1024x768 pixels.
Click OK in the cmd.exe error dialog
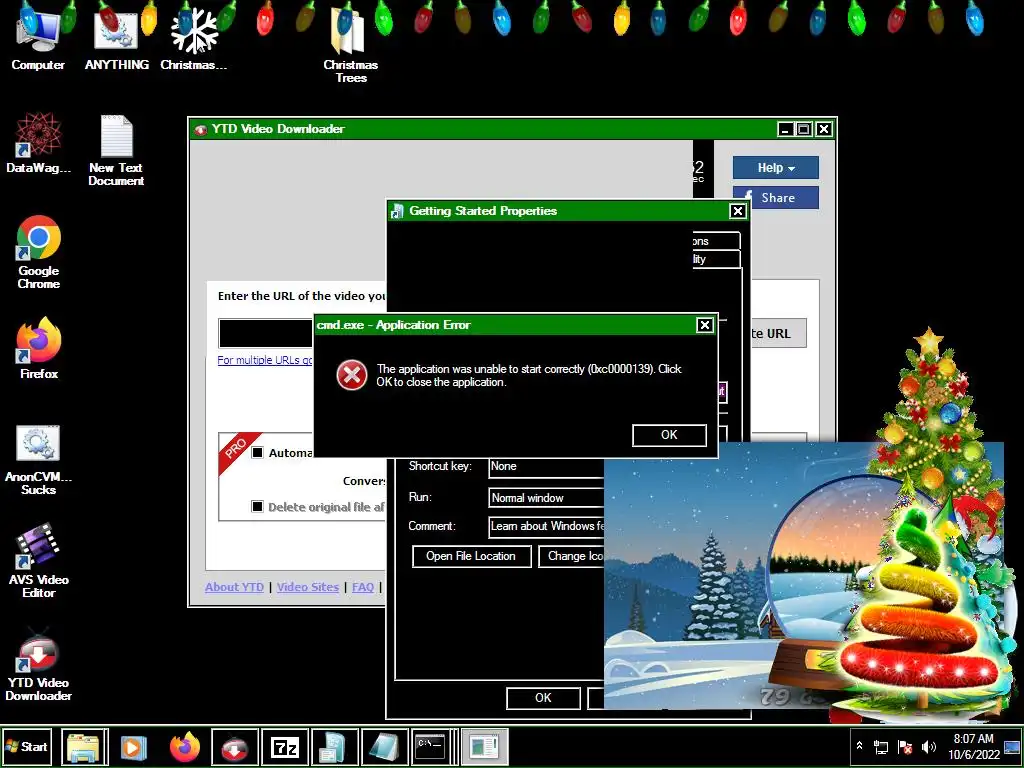[669, 435]
